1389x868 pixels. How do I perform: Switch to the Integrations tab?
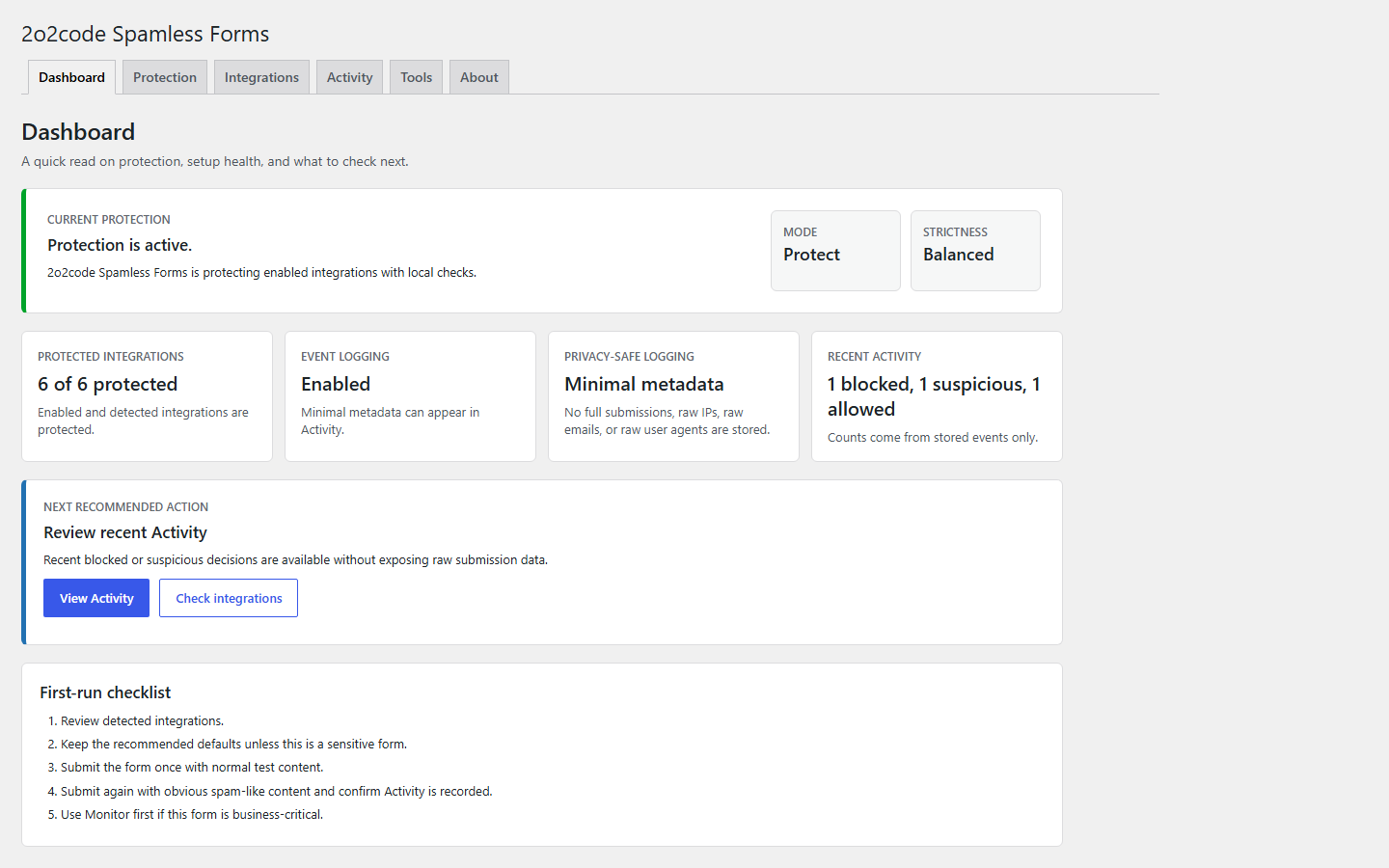click(261, 77)
